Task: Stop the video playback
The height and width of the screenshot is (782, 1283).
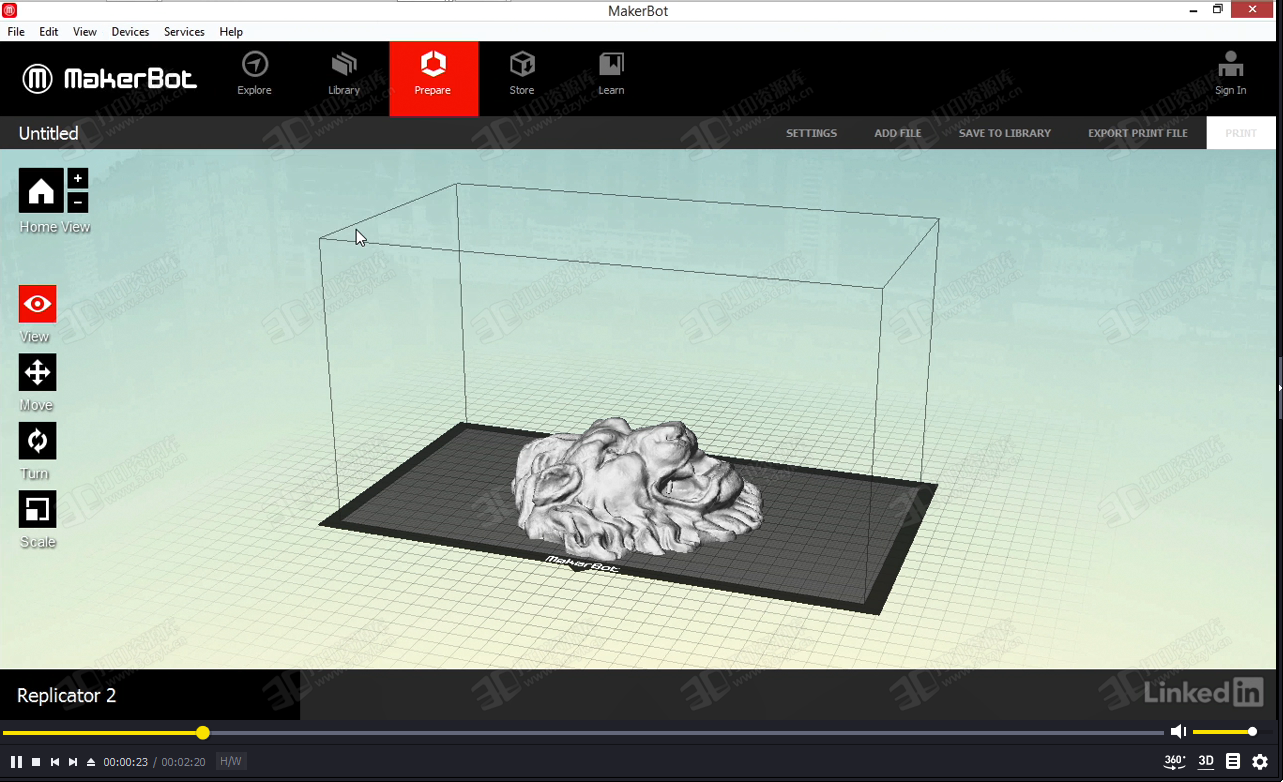Action: [36, 762]
